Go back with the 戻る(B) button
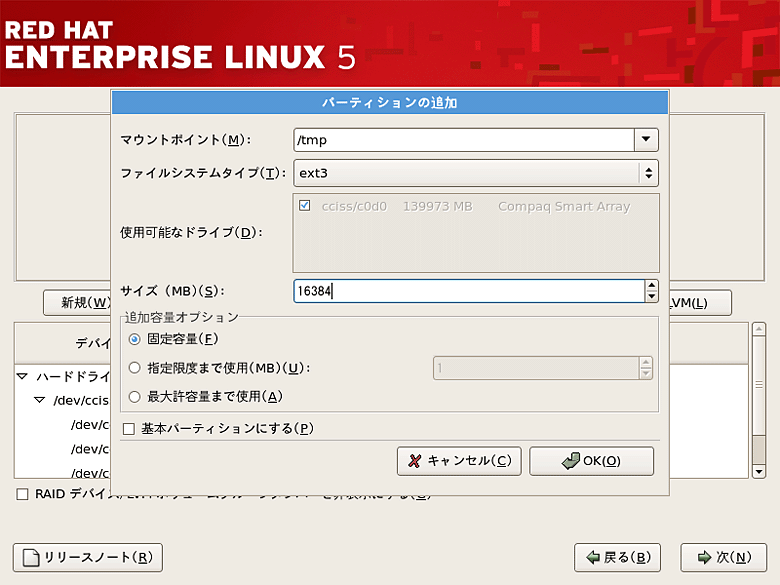This screenshot has height=585, width=780. [x=617, y=558]
